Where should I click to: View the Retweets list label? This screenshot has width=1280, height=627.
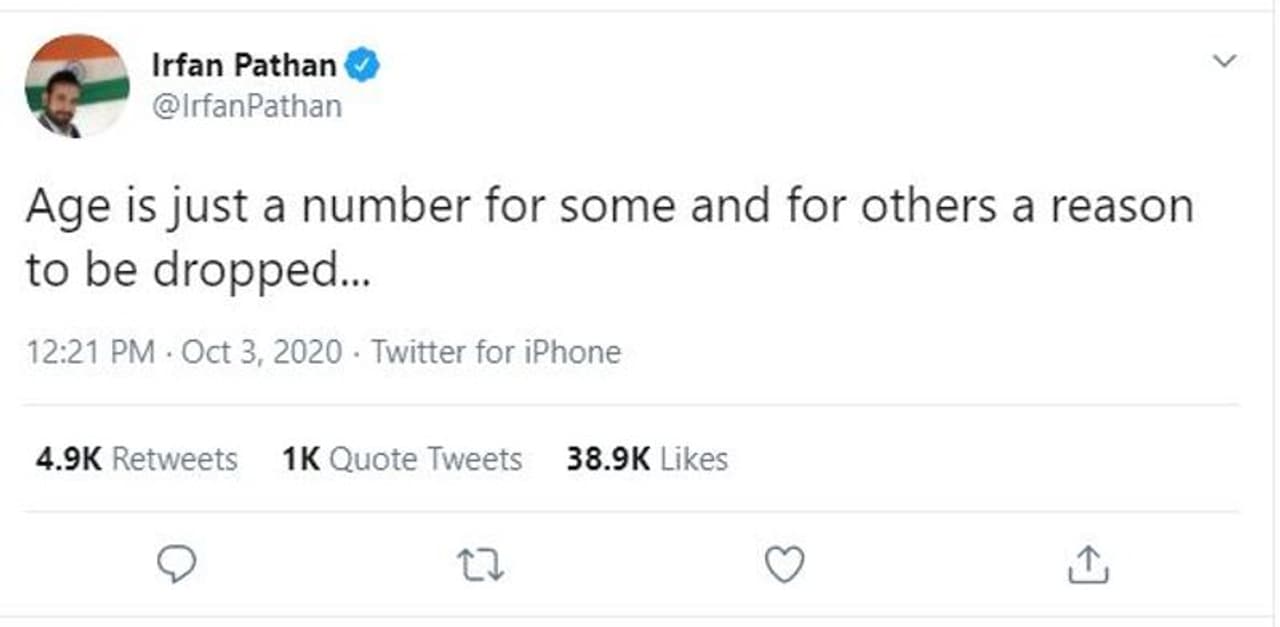[x=174, y=459]
